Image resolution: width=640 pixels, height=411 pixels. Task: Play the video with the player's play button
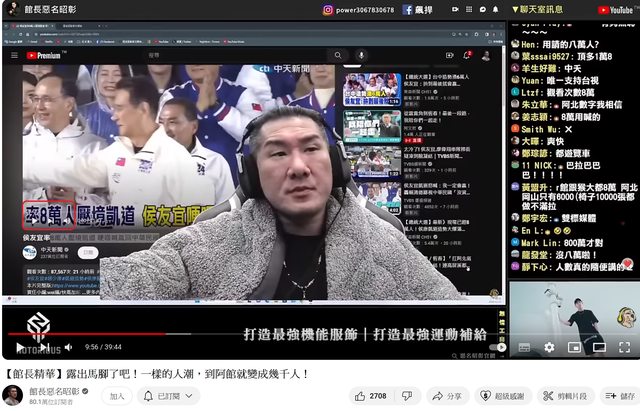(x=20, y=347)
